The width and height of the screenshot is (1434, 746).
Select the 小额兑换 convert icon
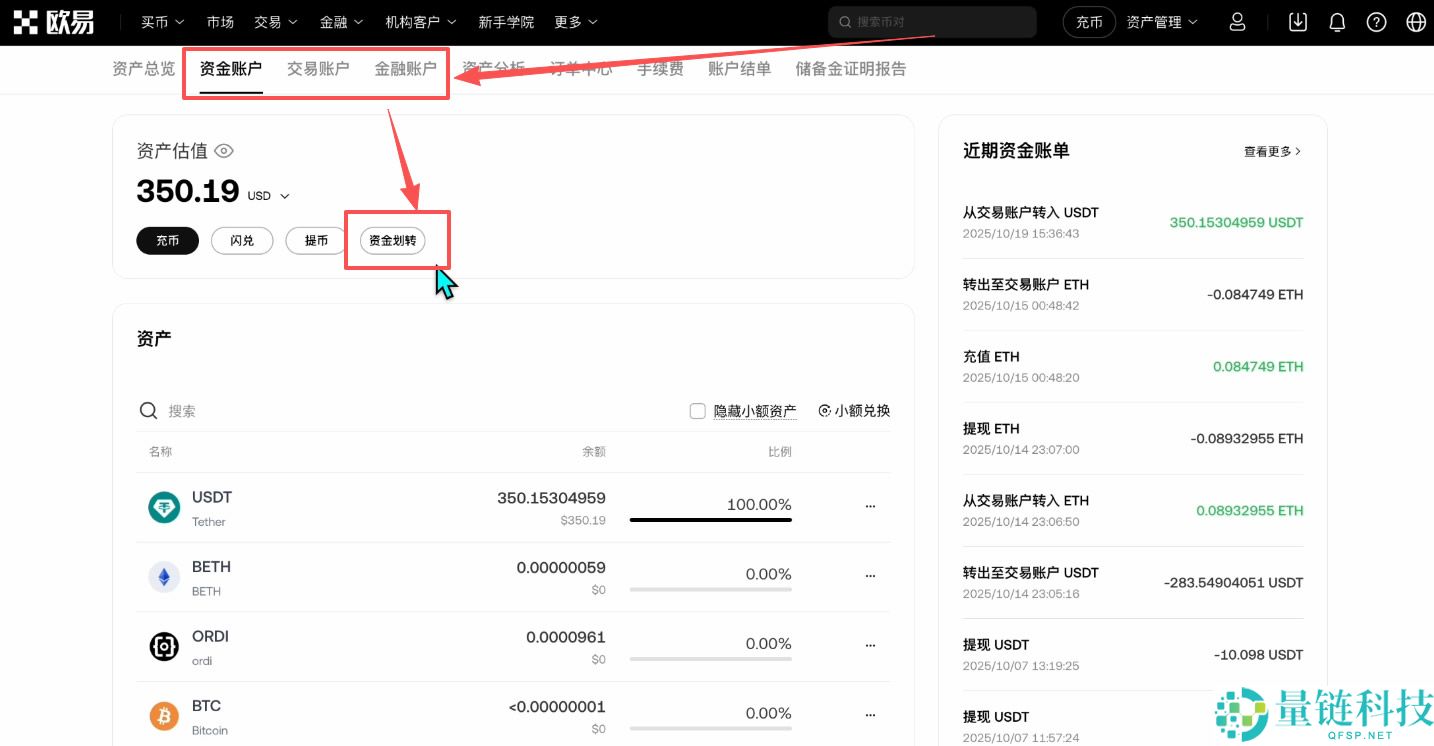point(825,410)
